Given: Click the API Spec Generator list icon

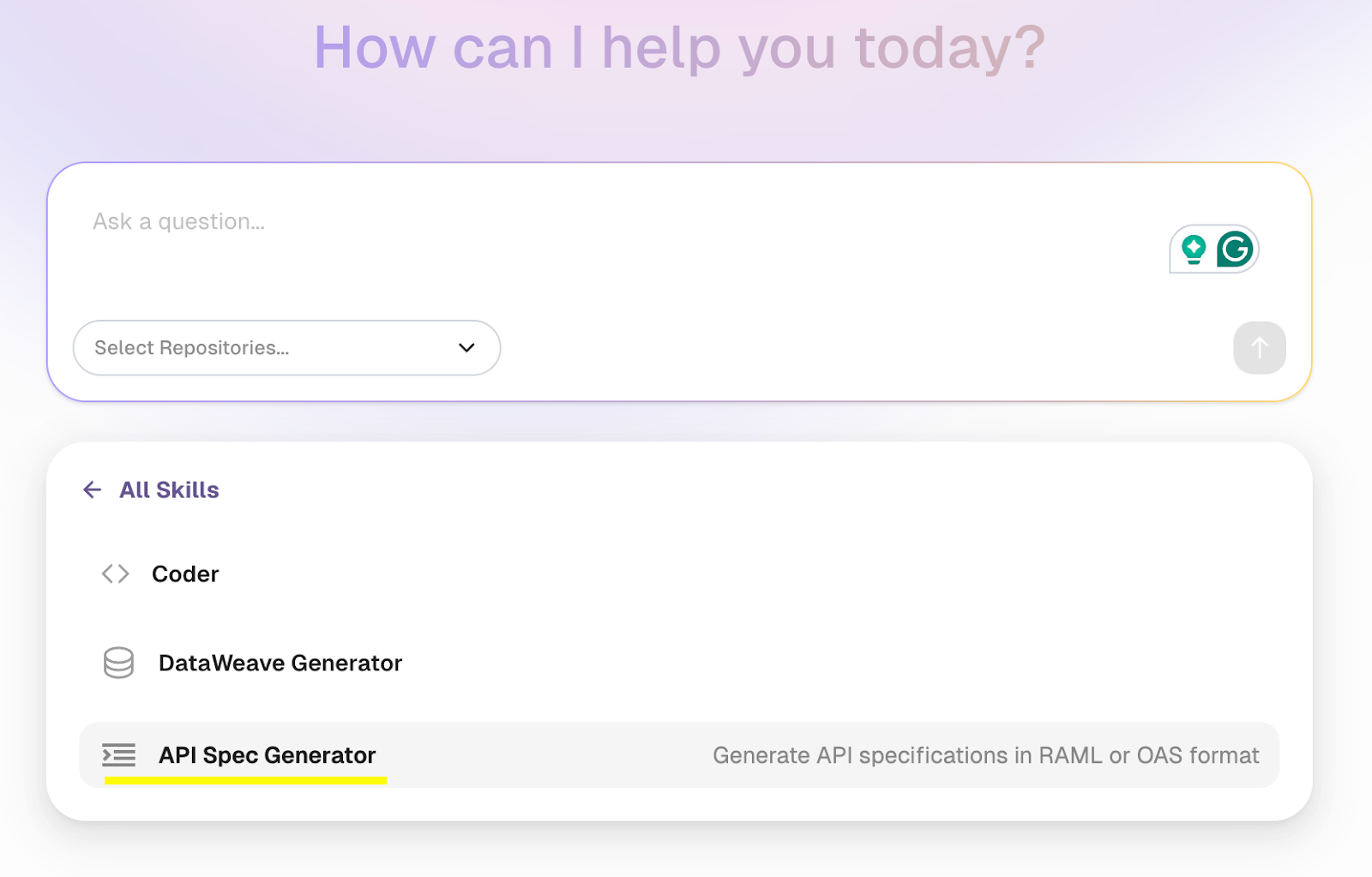Looking at the screenshot, I should pyautogui.click(x=118, y=754).
